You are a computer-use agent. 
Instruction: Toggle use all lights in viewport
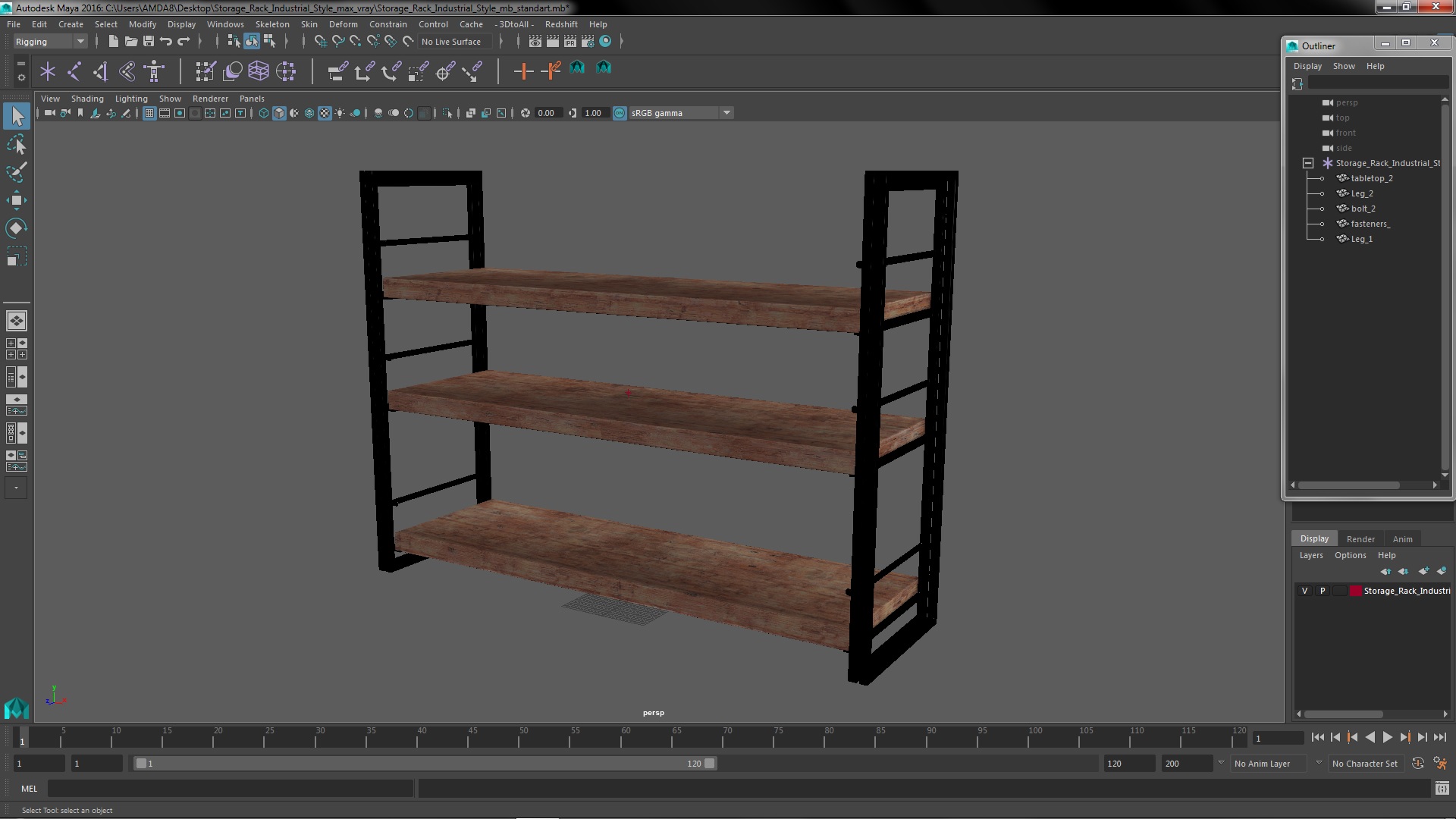340,113
